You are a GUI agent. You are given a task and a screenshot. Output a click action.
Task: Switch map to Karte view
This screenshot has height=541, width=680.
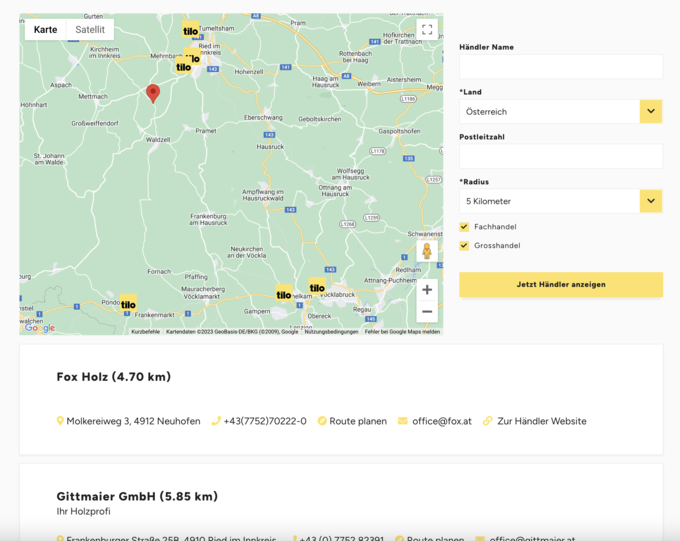click(46, 30)
